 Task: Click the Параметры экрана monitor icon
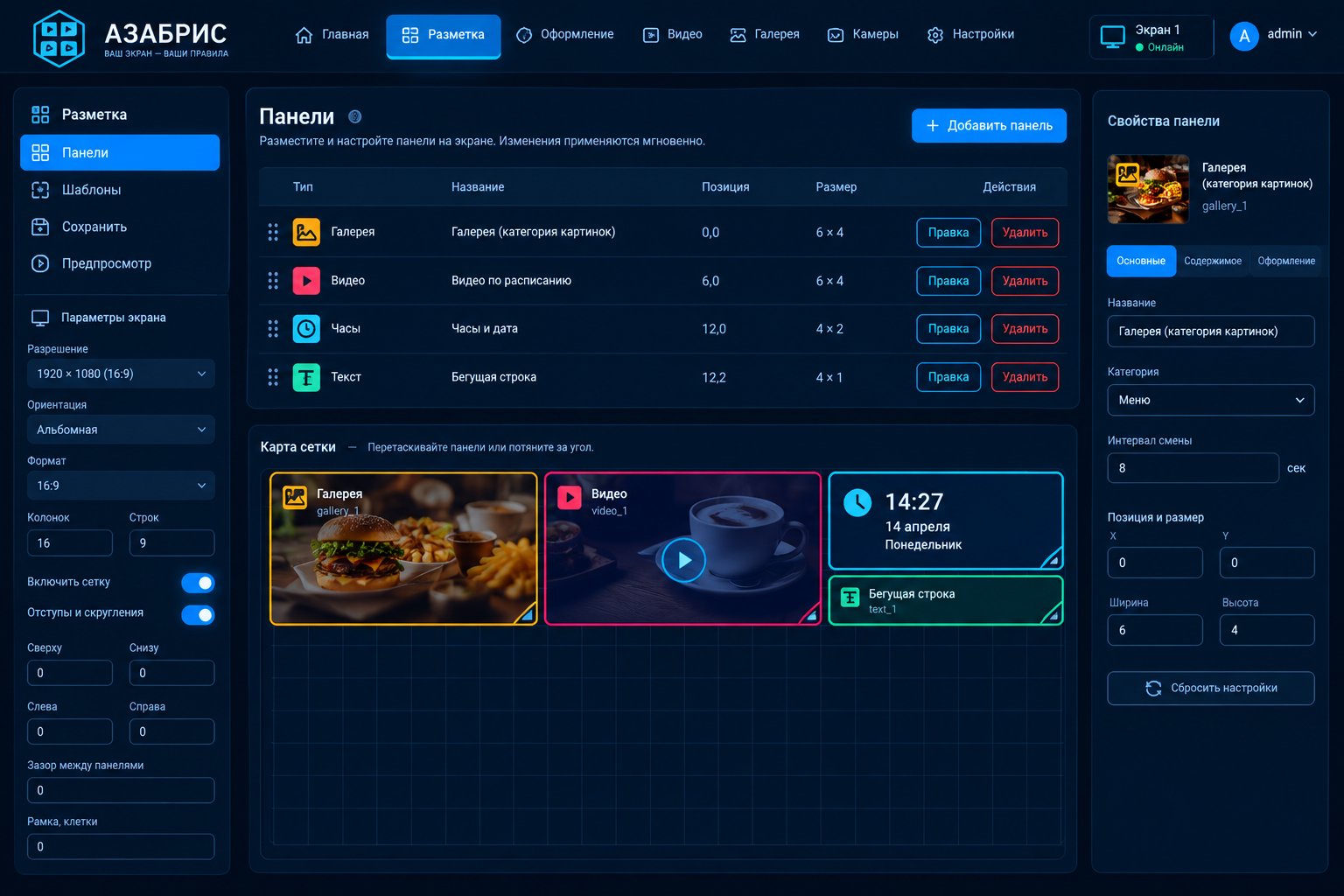40,318
